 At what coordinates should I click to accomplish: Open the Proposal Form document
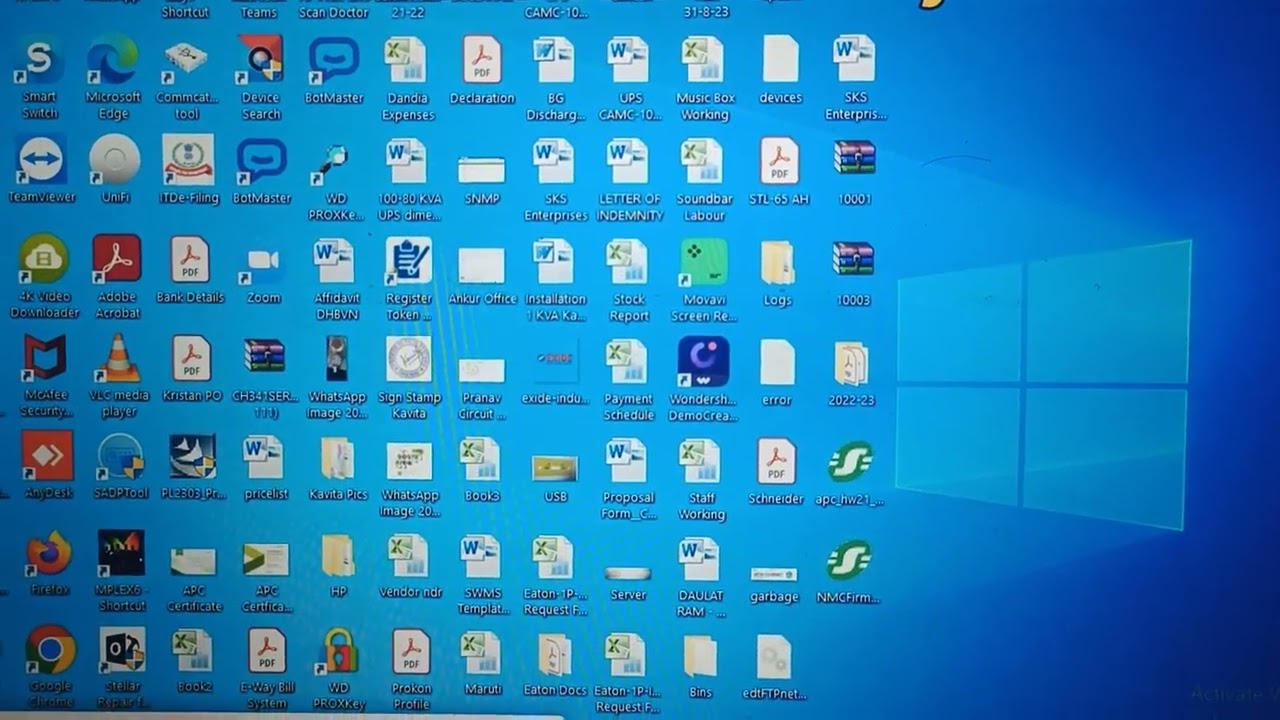[x=628, y=462]
